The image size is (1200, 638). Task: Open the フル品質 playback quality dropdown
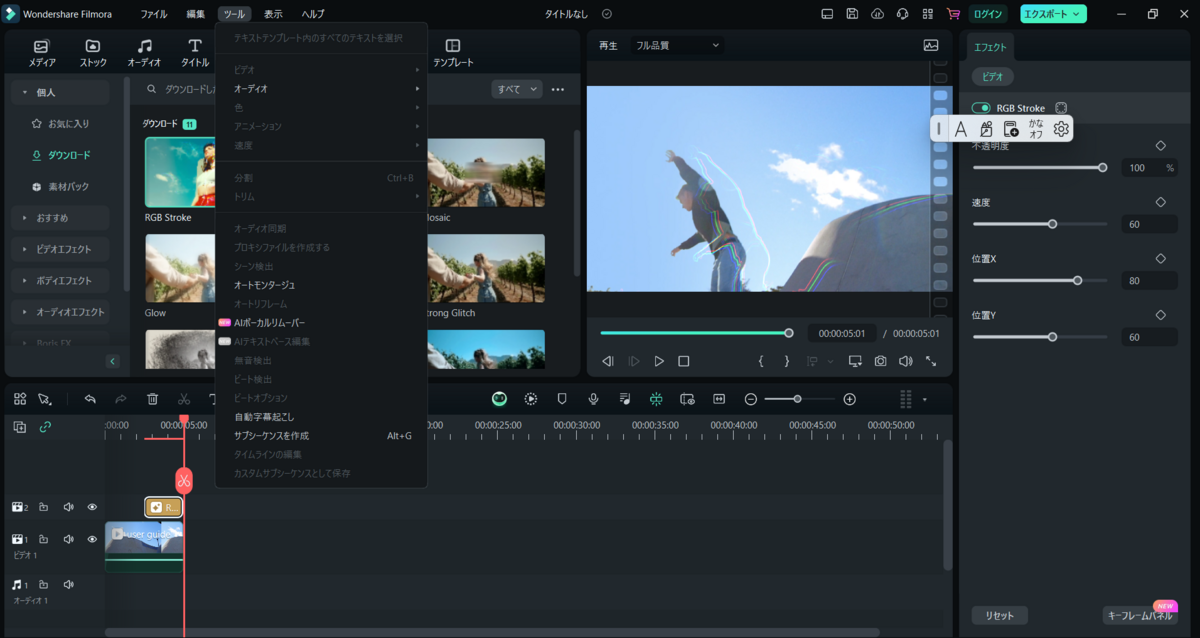pyautogui.click(x=677, y=45)
